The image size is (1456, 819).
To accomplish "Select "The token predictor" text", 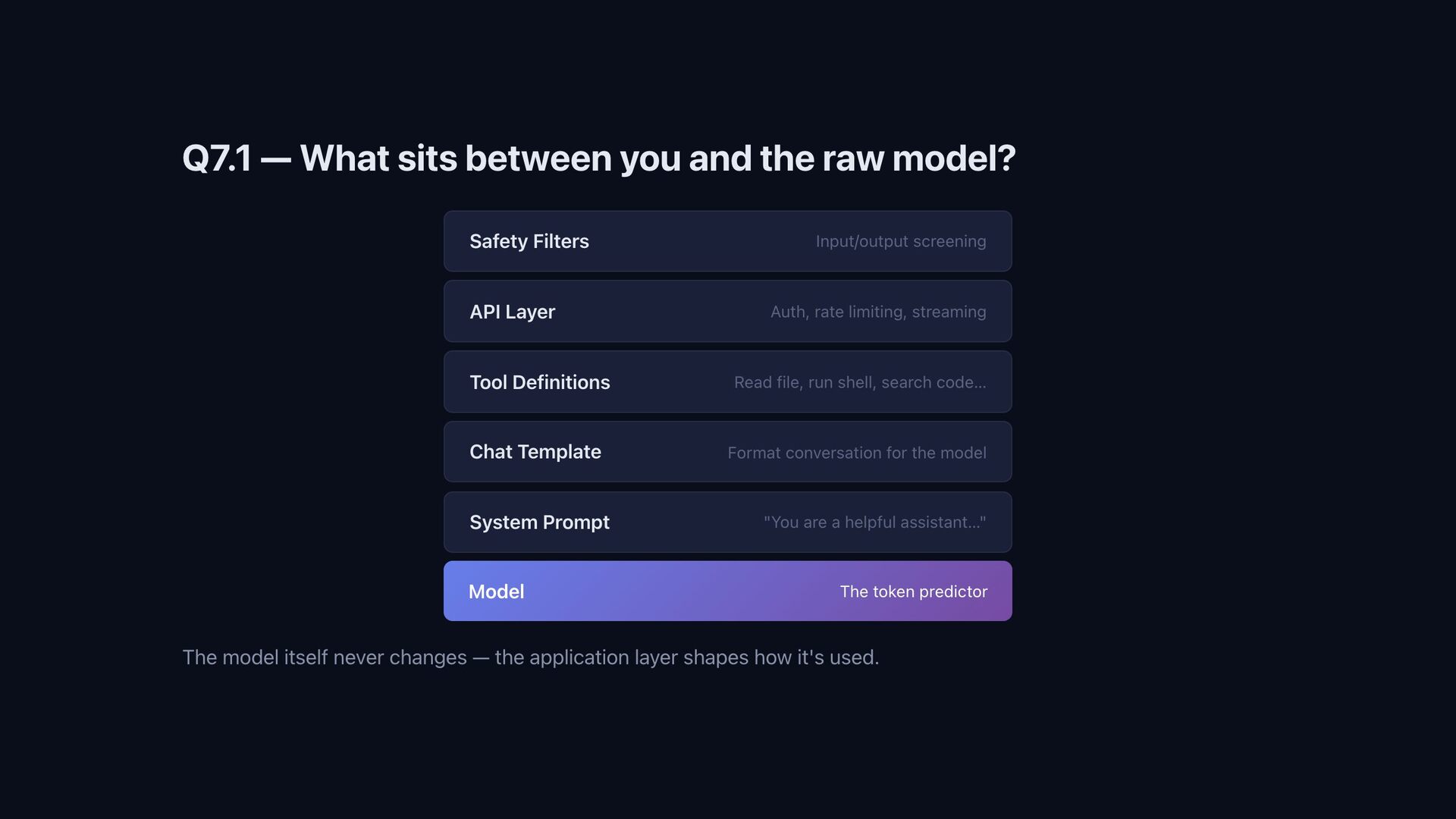I will [x=913, y=591].
